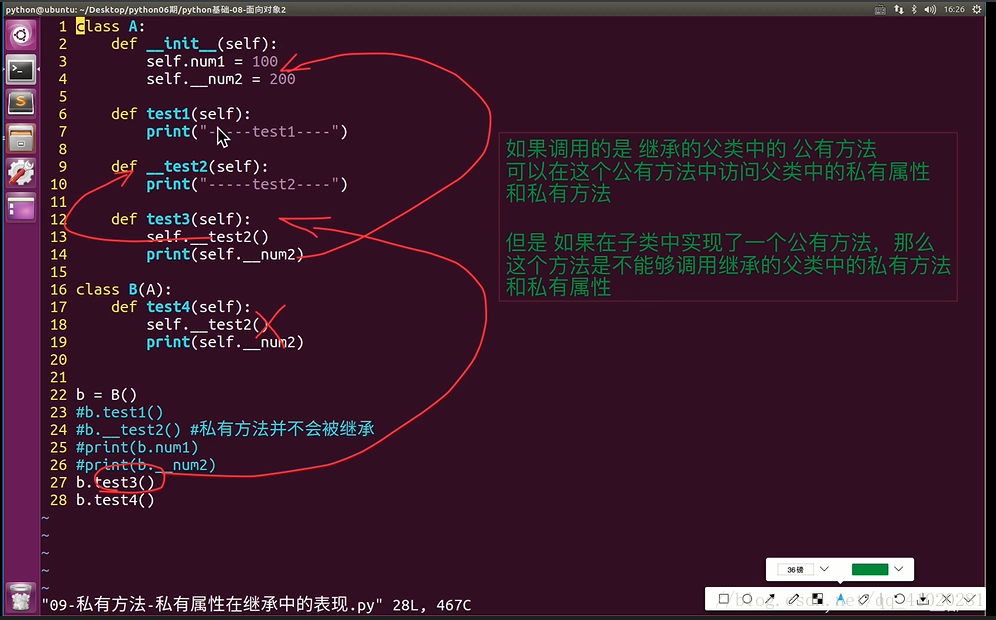
Task: Click the green note starting with 但是
Action: click(x=728, y=265)
